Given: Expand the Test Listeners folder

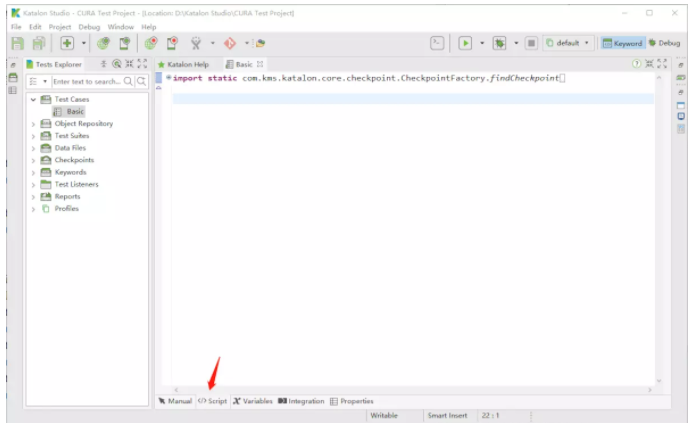Looking at the screenshot, I should coord(33,184).
